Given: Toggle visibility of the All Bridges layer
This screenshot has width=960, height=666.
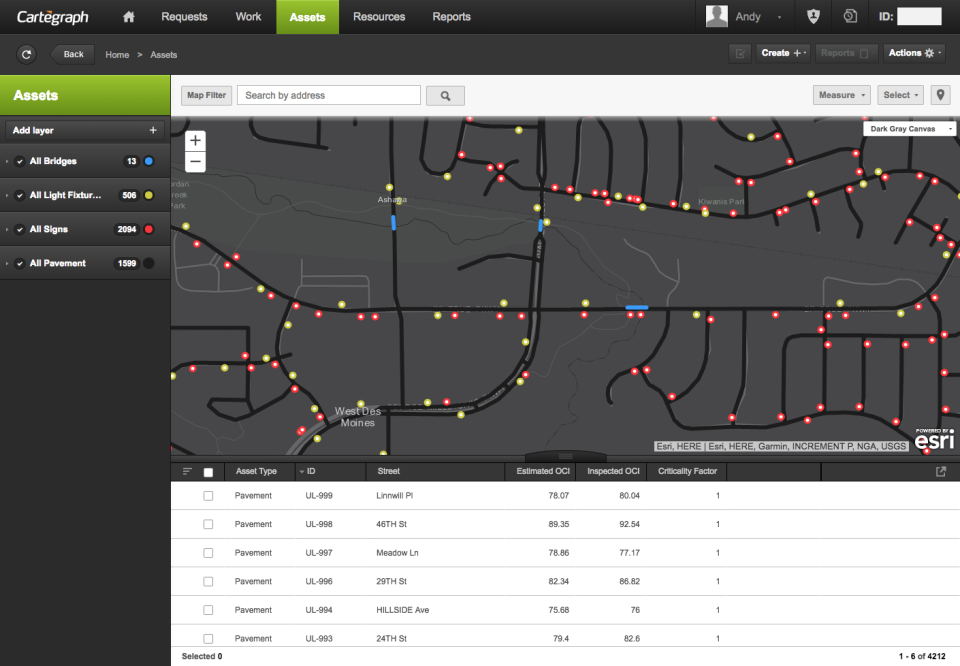Looking at the screenshot, I should [18, 160].
